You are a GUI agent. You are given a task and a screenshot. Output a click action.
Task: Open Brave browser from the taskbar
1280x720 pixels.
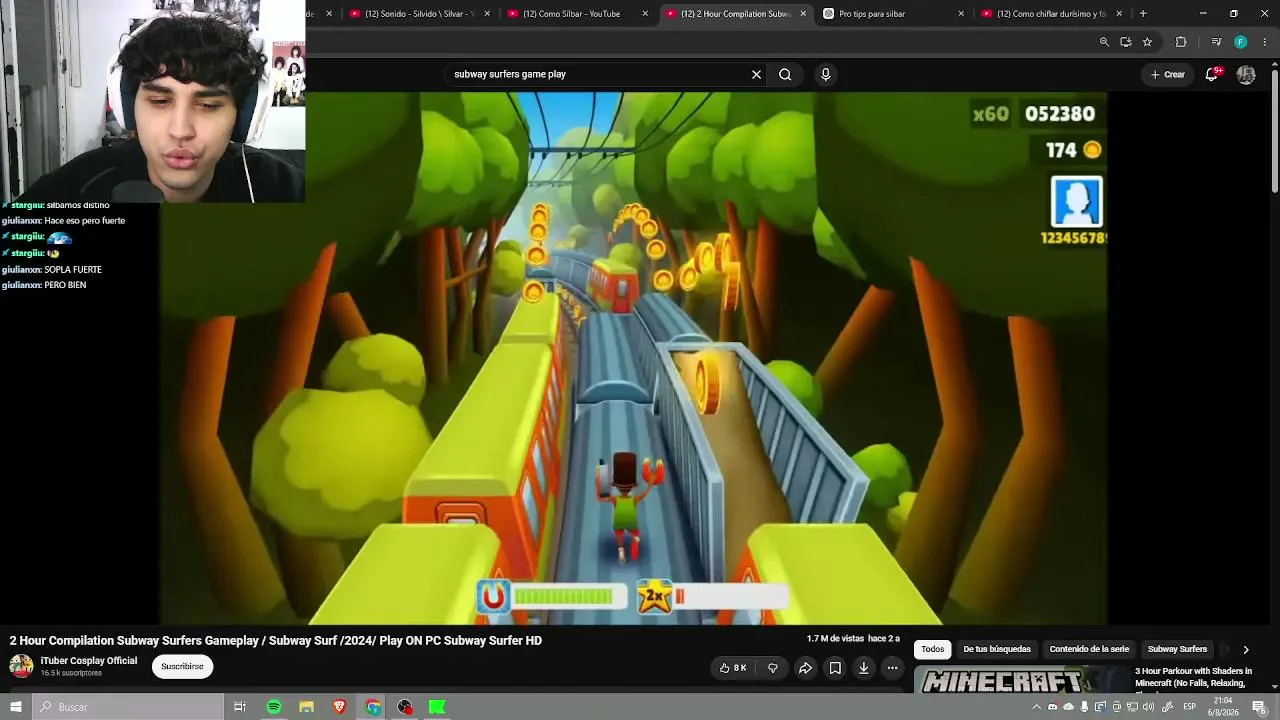(x=340, y=707)
